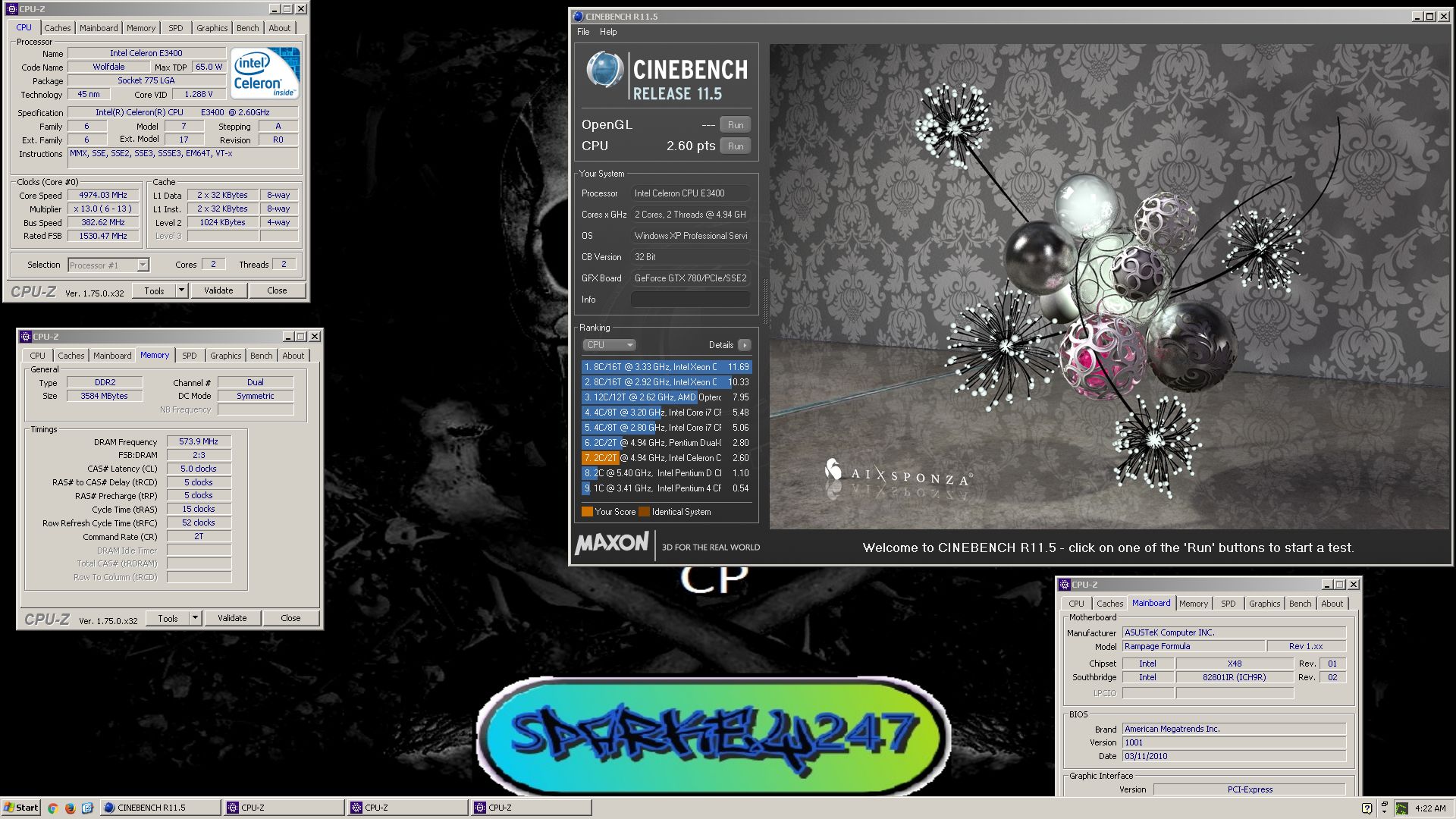Image resolution: width=1456 pixels, height=819 pixels.
Task: Click the Cinebench rendered scene preview
Action: pyautogui.click(x=1109, y=286)
